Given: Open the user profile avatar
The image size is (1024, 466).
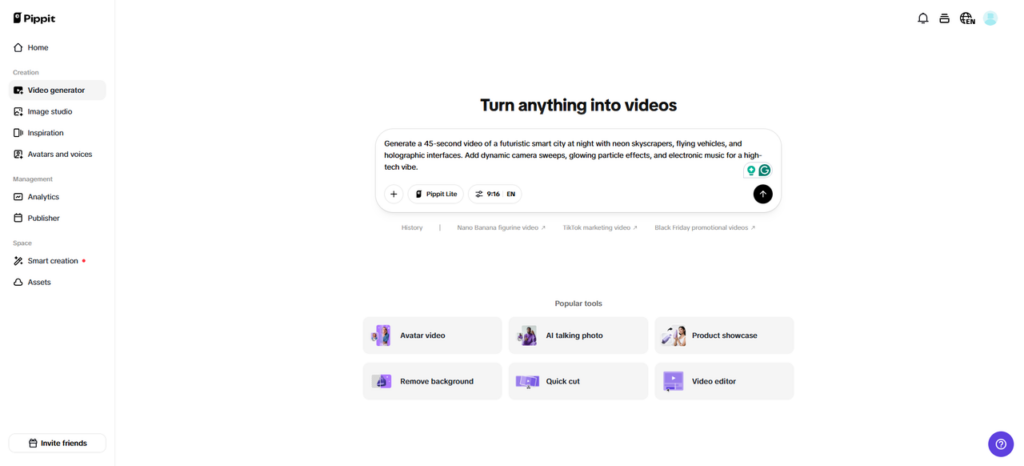Looking at the screenshot, I should (990, 18).
